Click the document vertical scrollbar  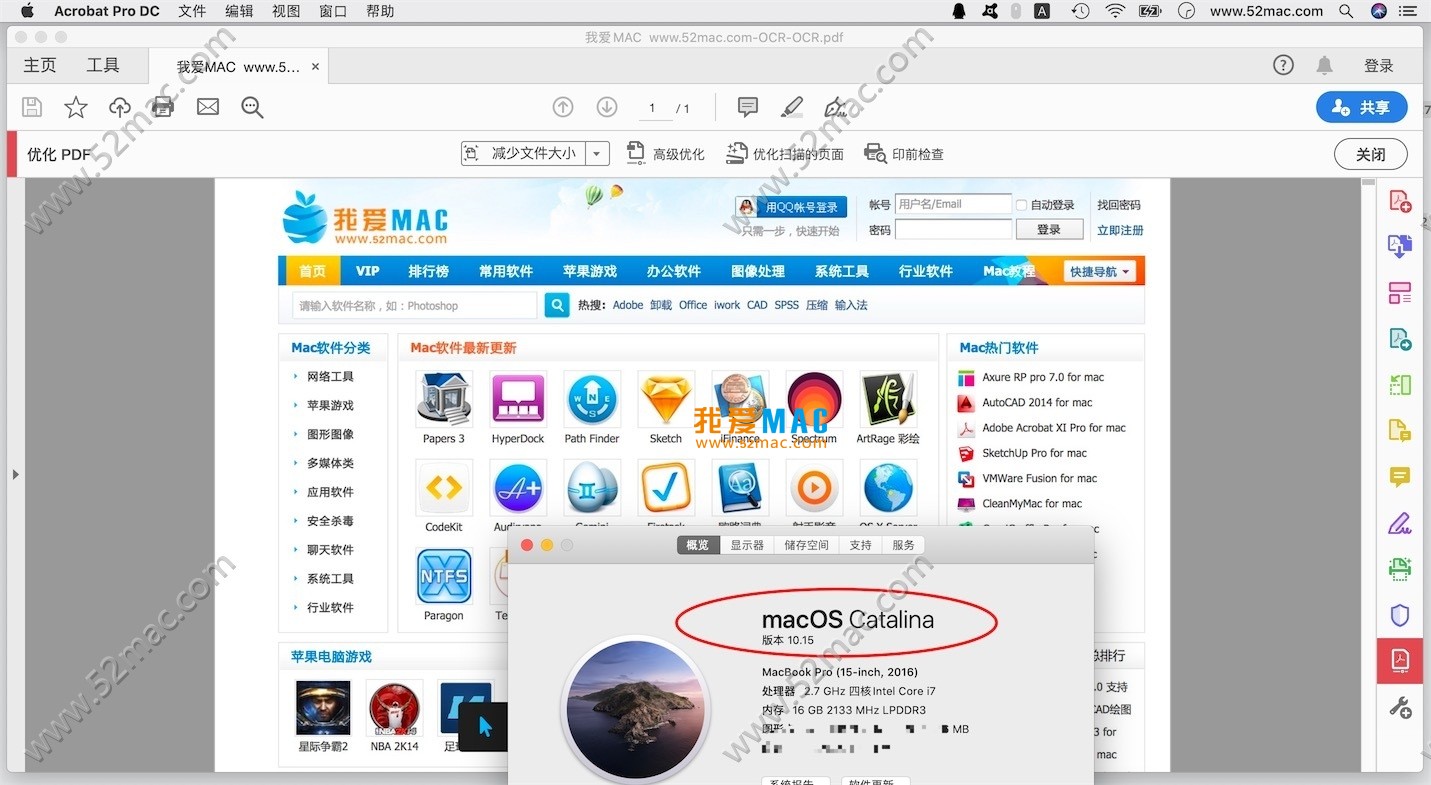[x=1368, y=475]
